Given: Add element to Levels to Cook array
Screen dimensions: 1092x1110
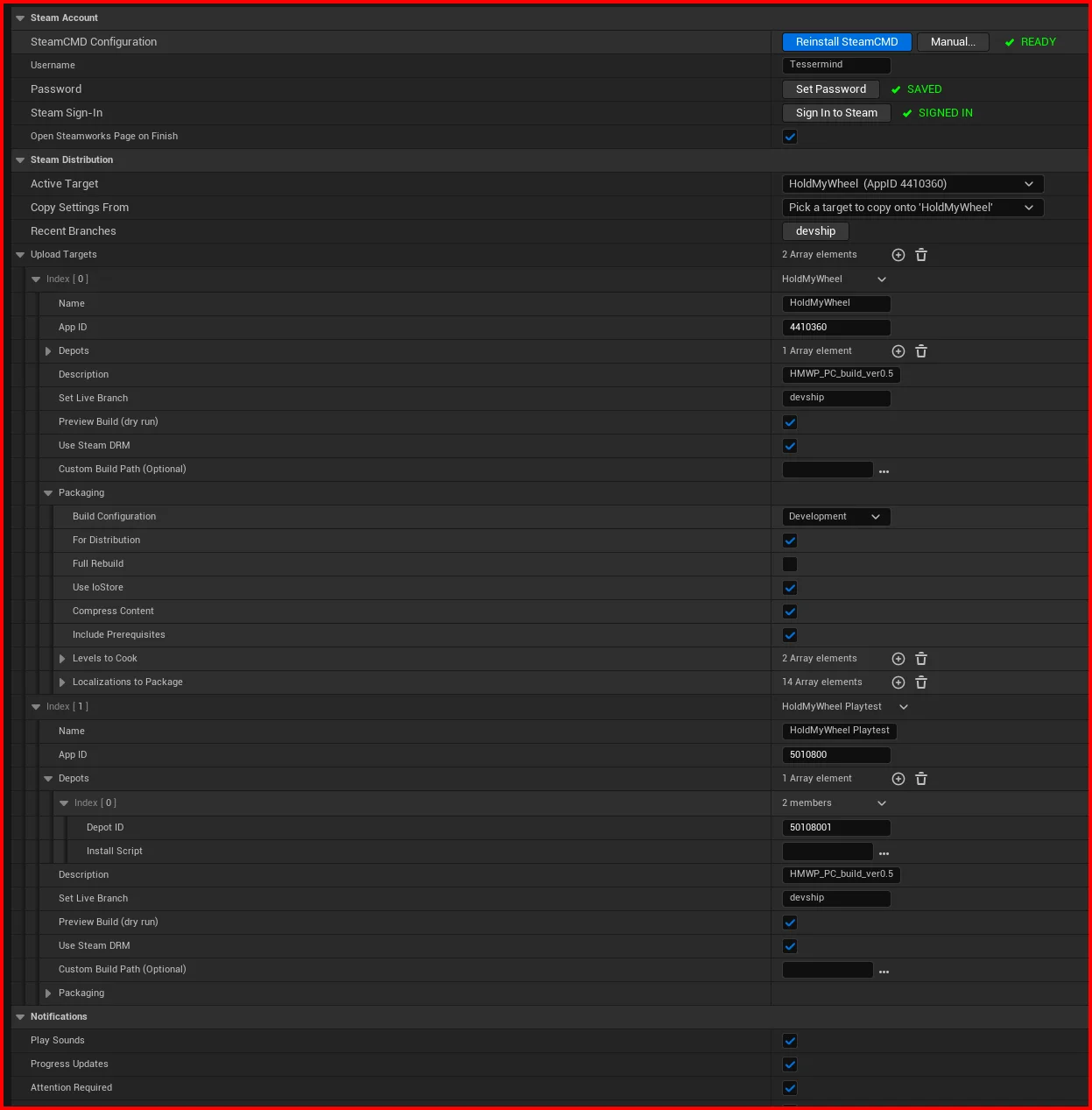Looking at the screenshot, I should 898,659.
